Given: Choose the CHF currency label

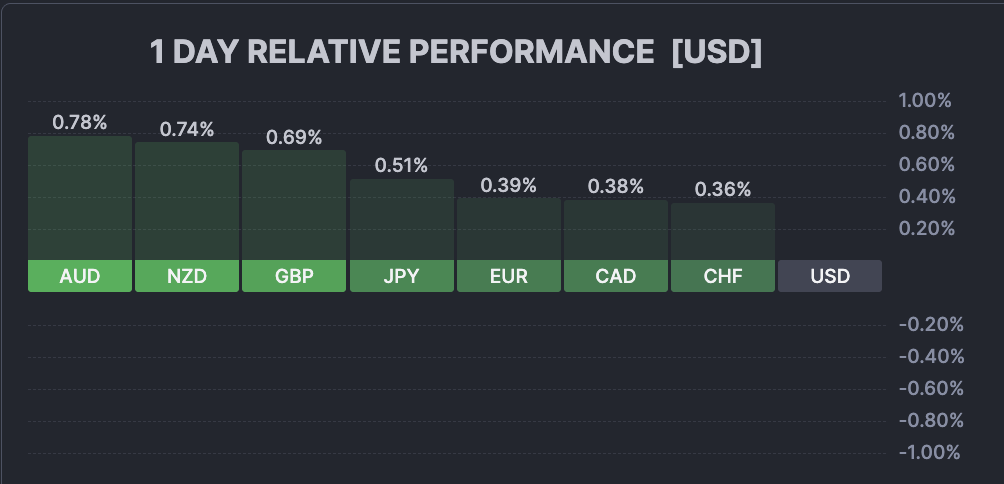Looking at the screenshot, I should click(x=722, y=276).
